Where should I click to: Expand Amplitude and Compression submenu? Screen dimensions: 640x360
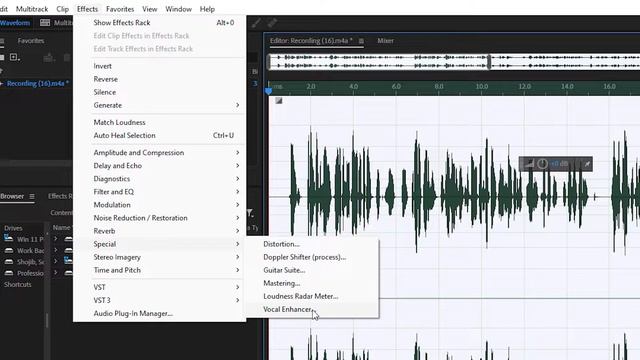[160, 153]
